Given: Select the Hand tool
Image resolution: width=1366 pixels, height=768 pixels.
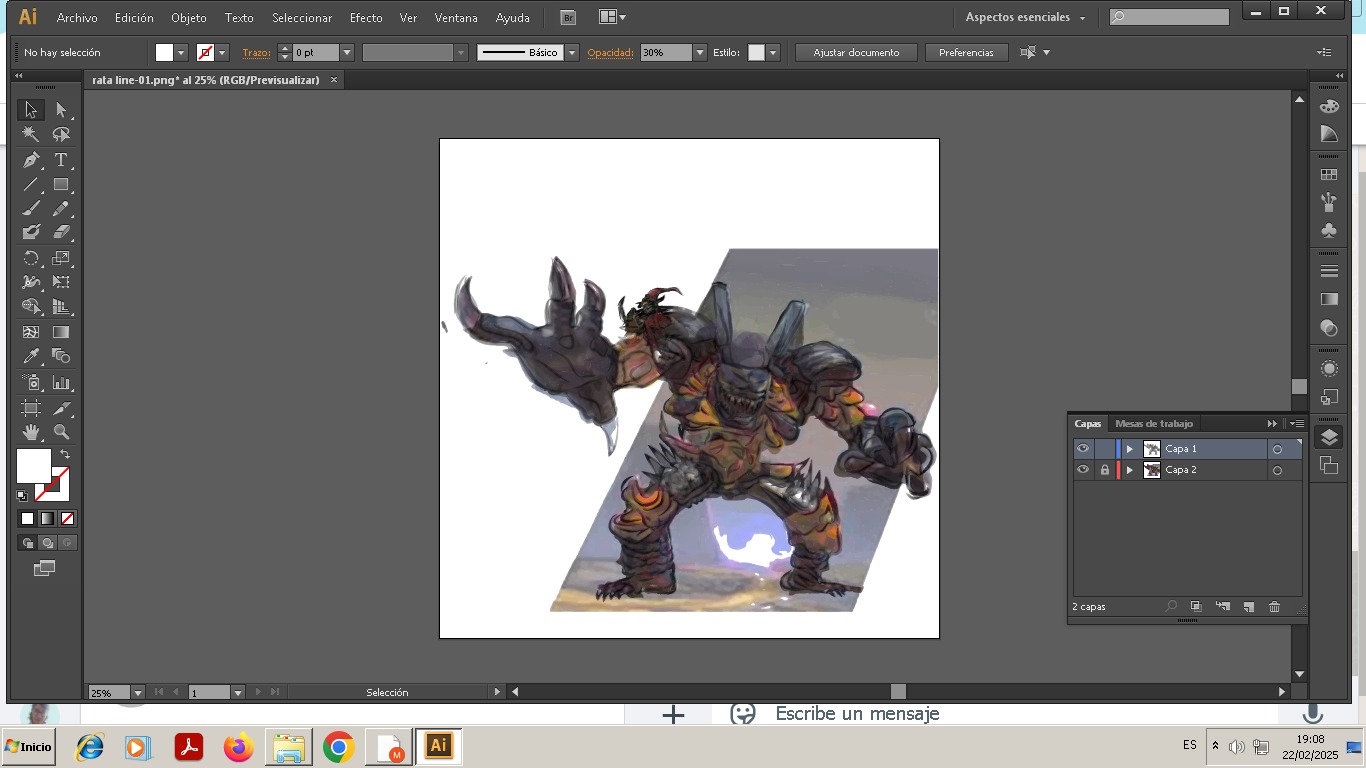Looking at the screenshot, I should pyautogui.click(x=31, y=432).
